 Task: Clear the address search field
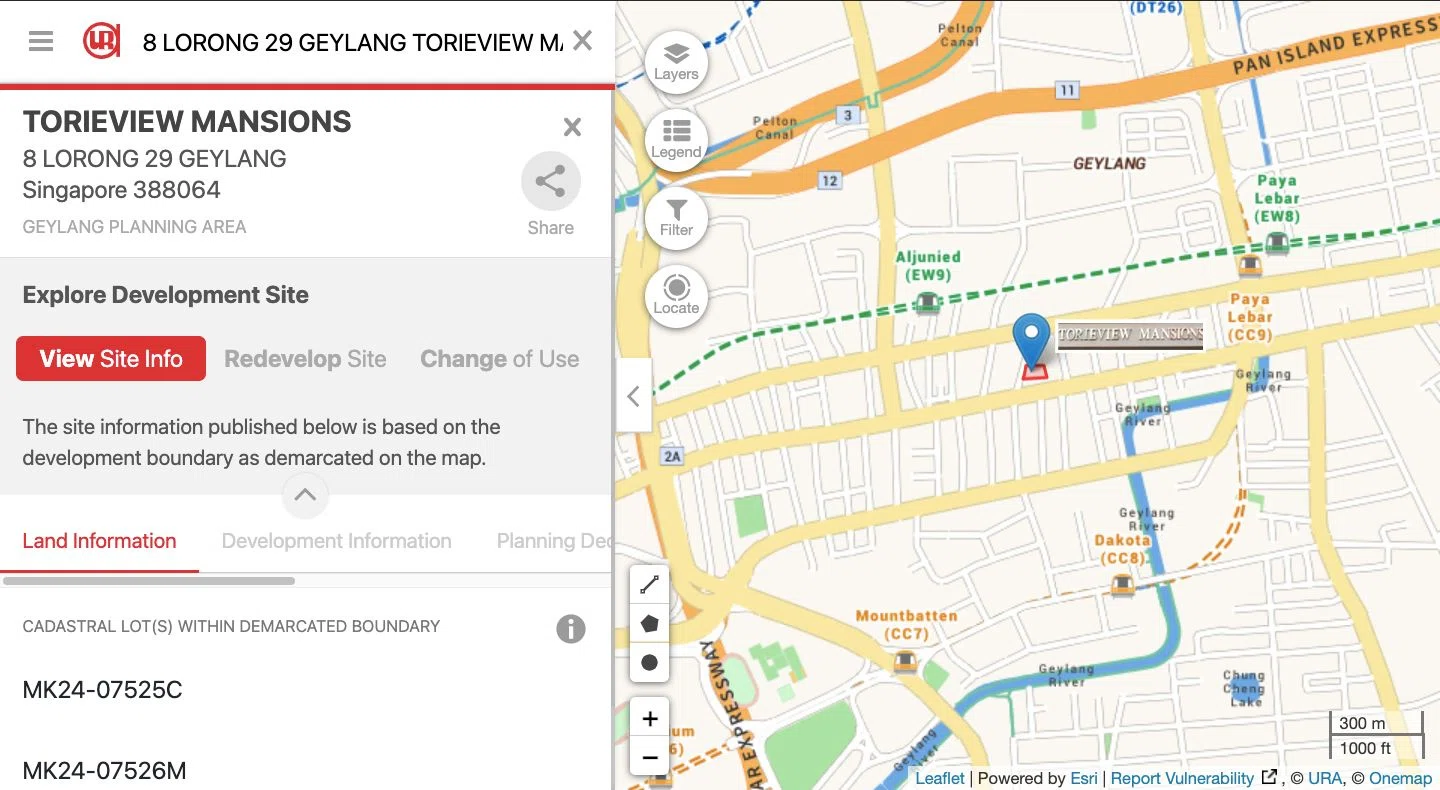pyautogui.click(x=582, y=41)
